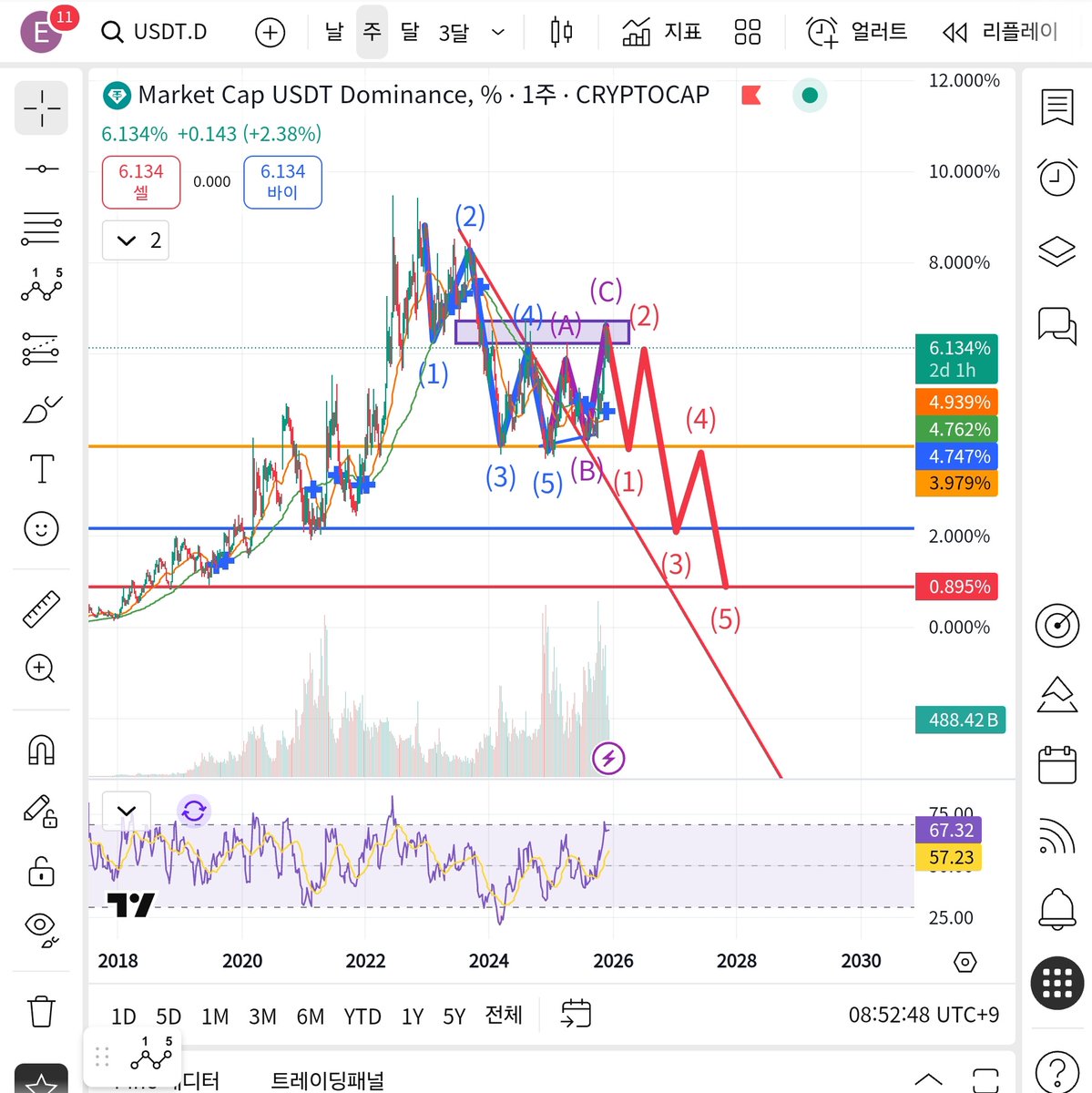
Task: Click the blue 6.134 buy button
Action: (282, 182)
